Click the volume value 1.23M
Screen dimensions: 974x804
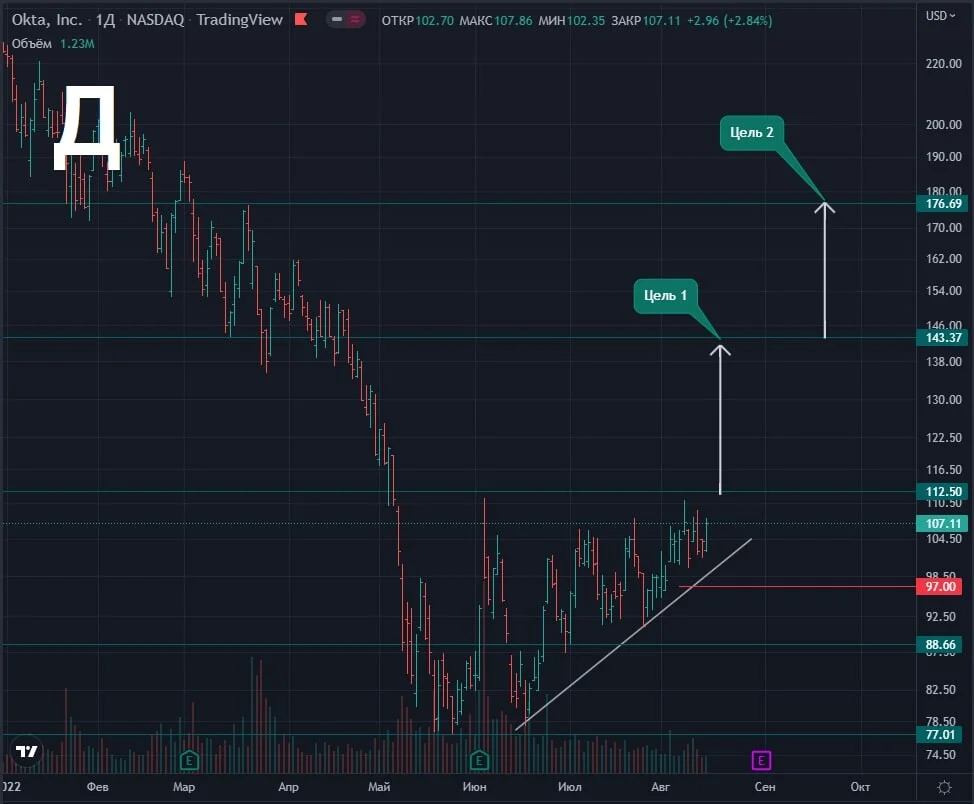pyautogui.click(x=77, y=43)
